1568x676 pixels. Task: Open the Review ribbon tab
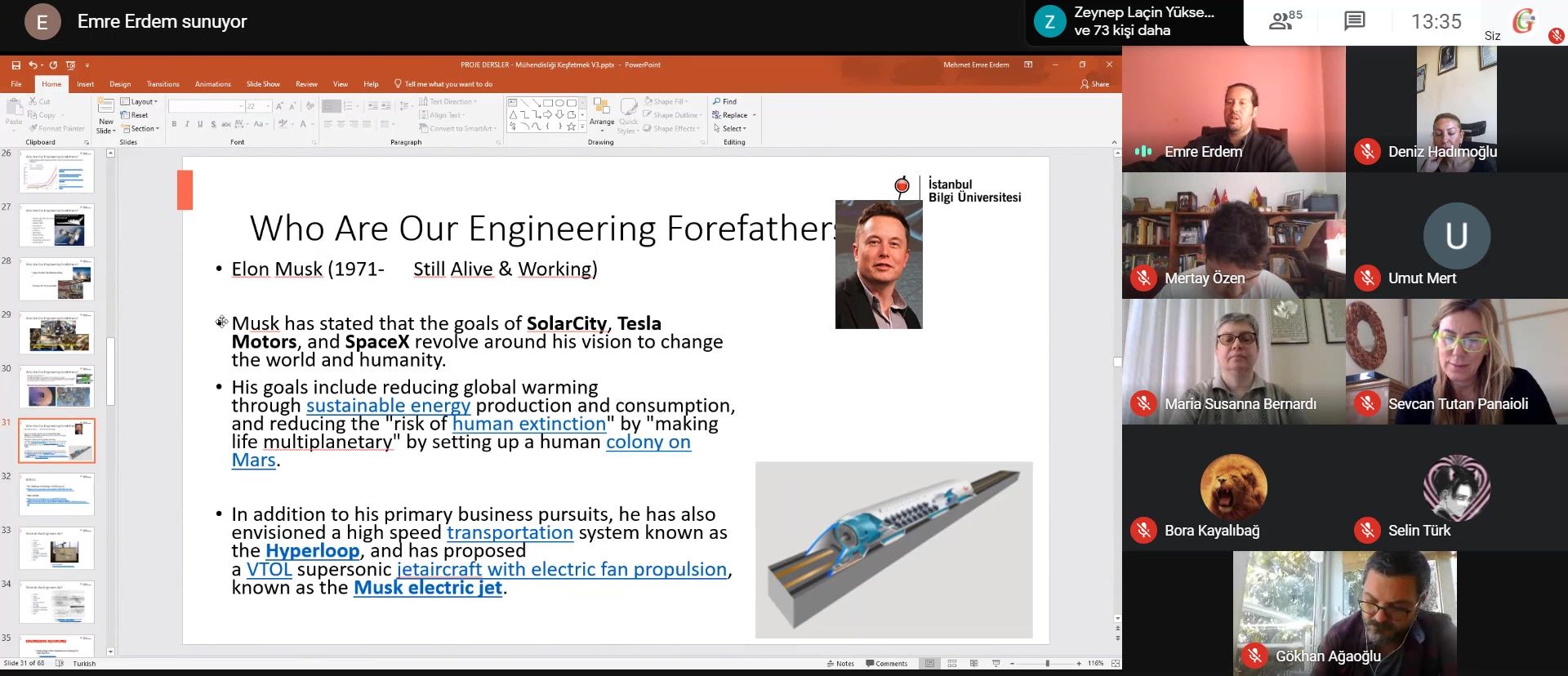click(306, 84)
